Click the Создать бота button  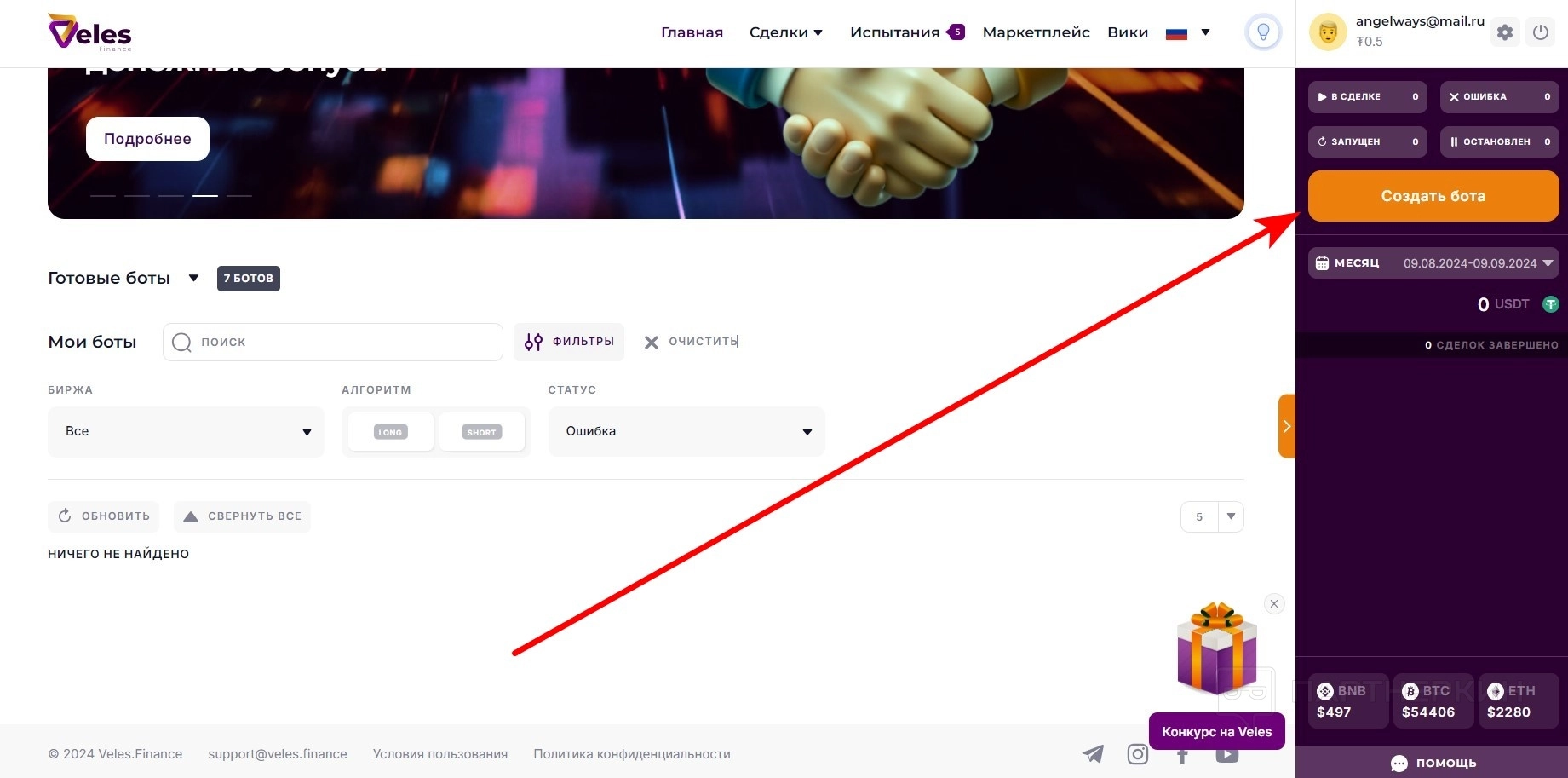point(1433,196)
